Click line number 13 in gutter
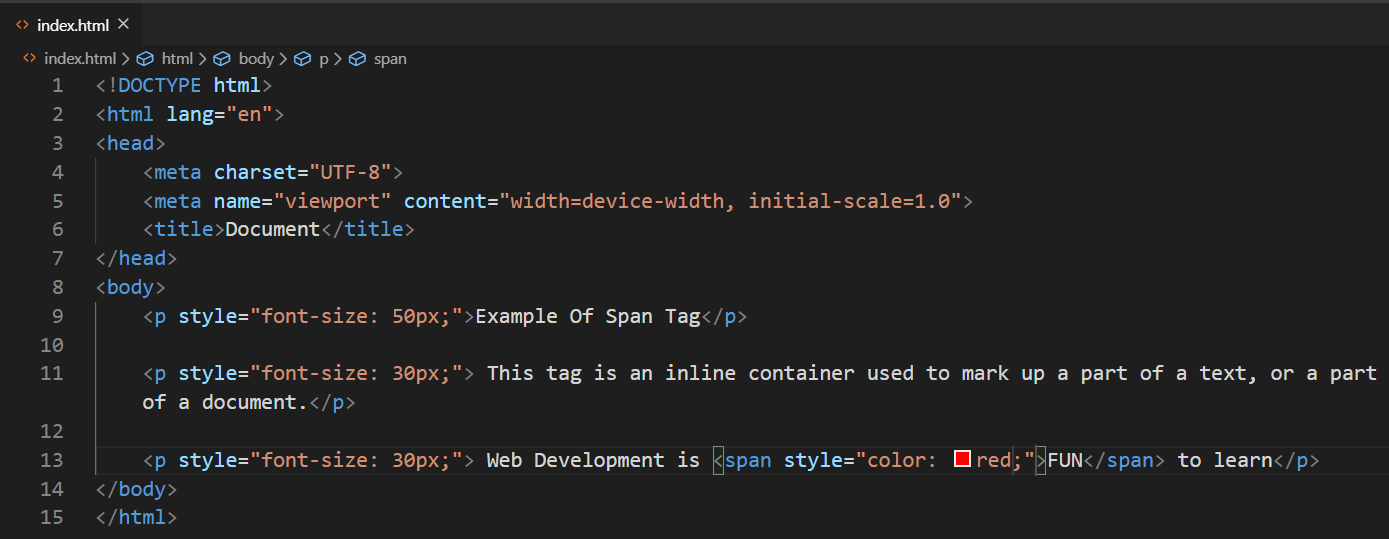 (x=51, y=460)
